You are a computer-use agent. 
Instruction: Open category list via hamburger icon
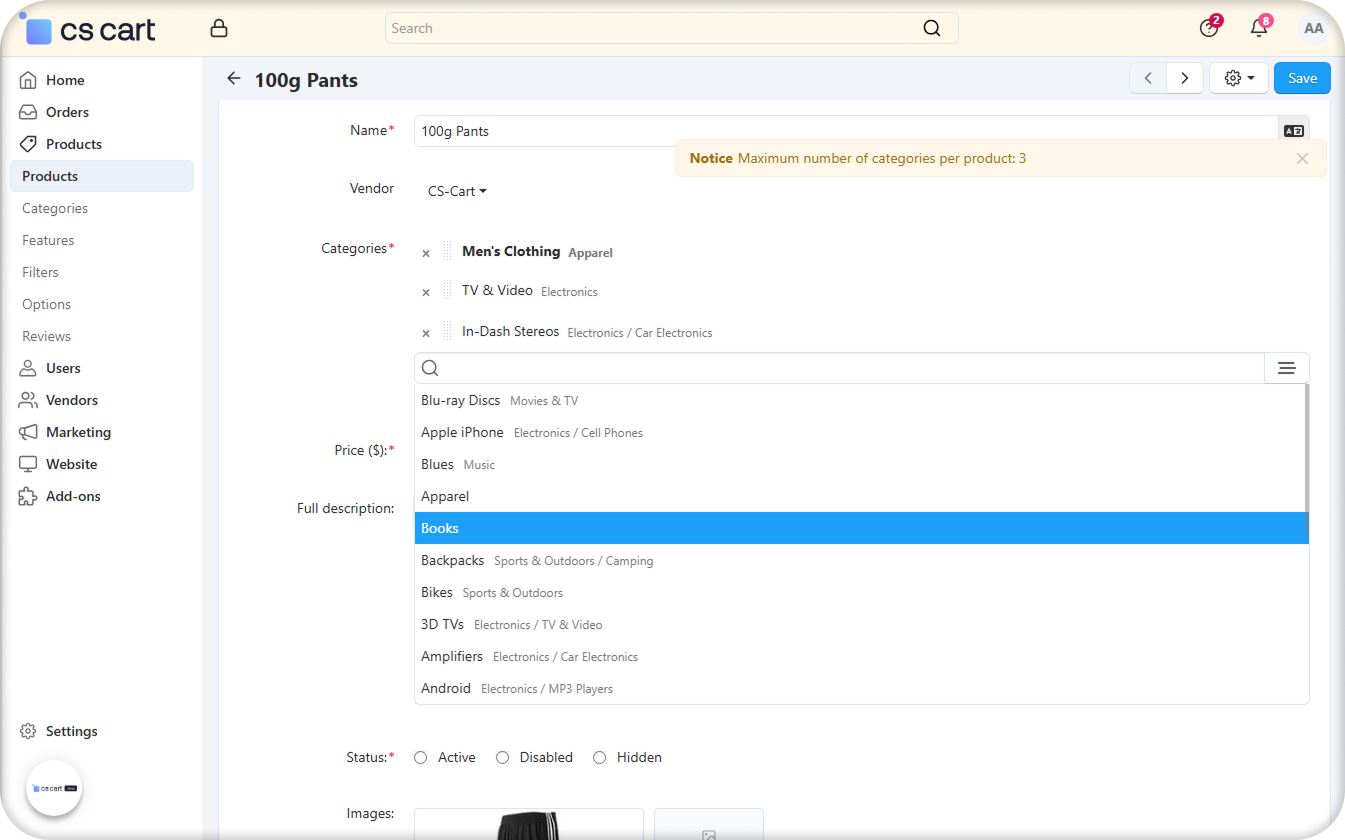(1286, 368)
